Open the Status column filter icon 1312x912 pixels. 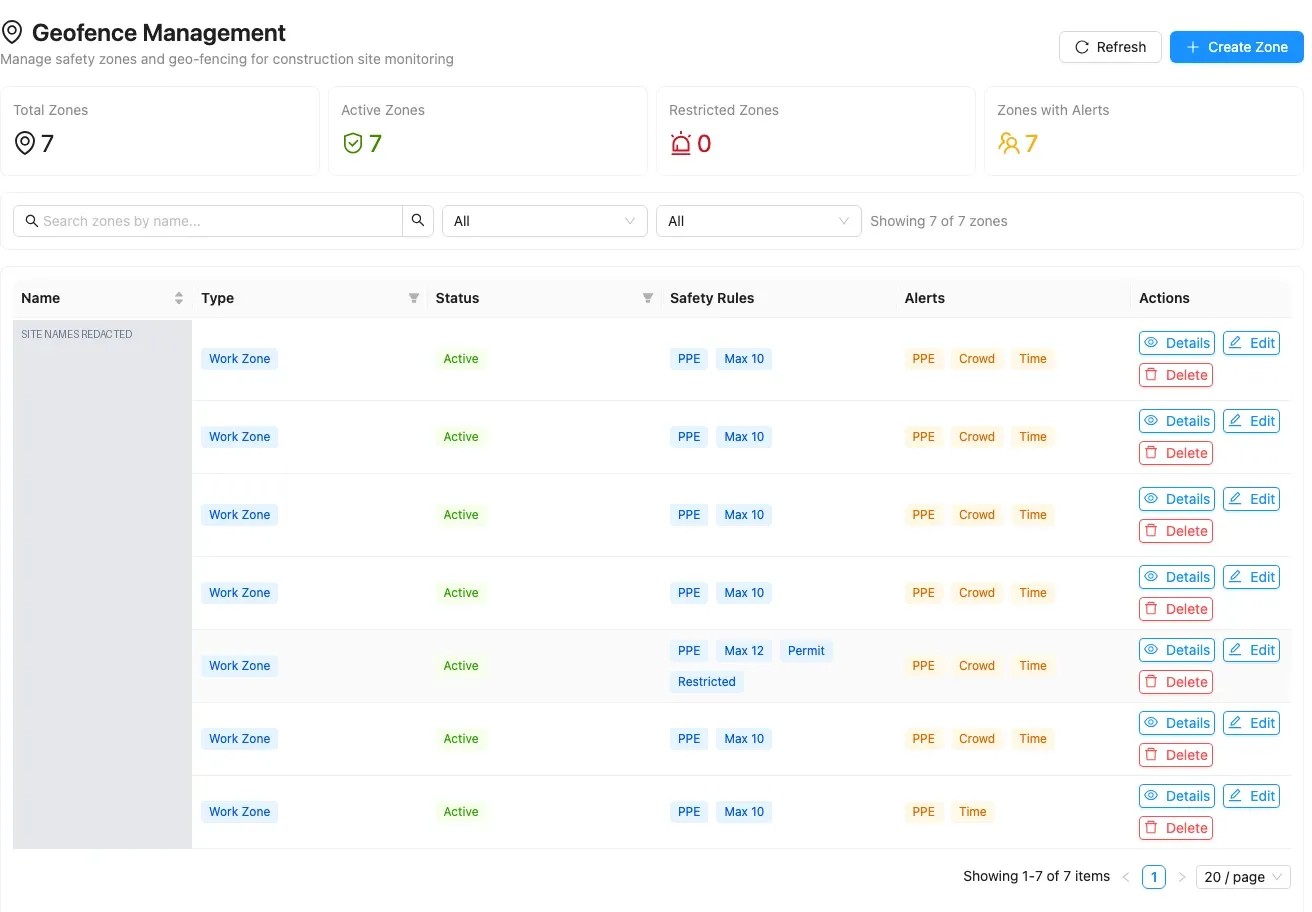648,298
